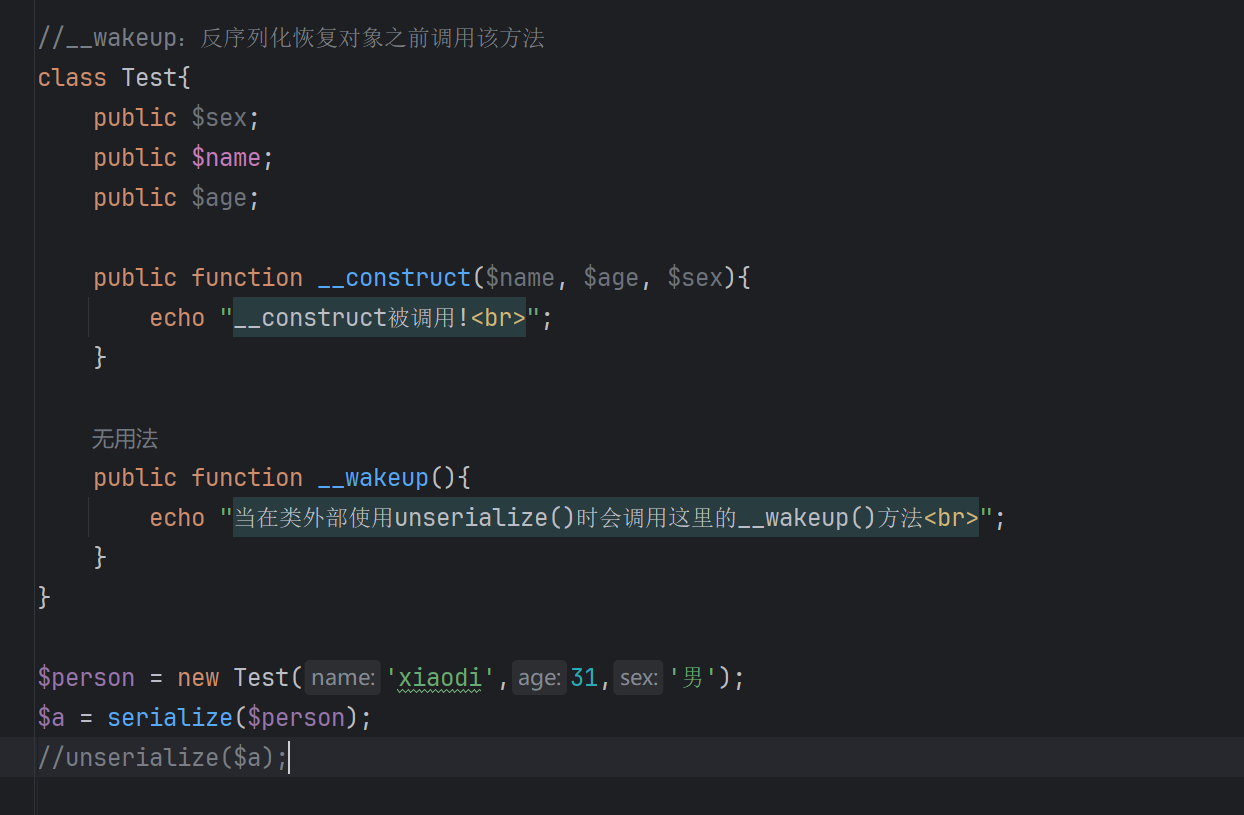Click the class keyword

tap(72, 78)
